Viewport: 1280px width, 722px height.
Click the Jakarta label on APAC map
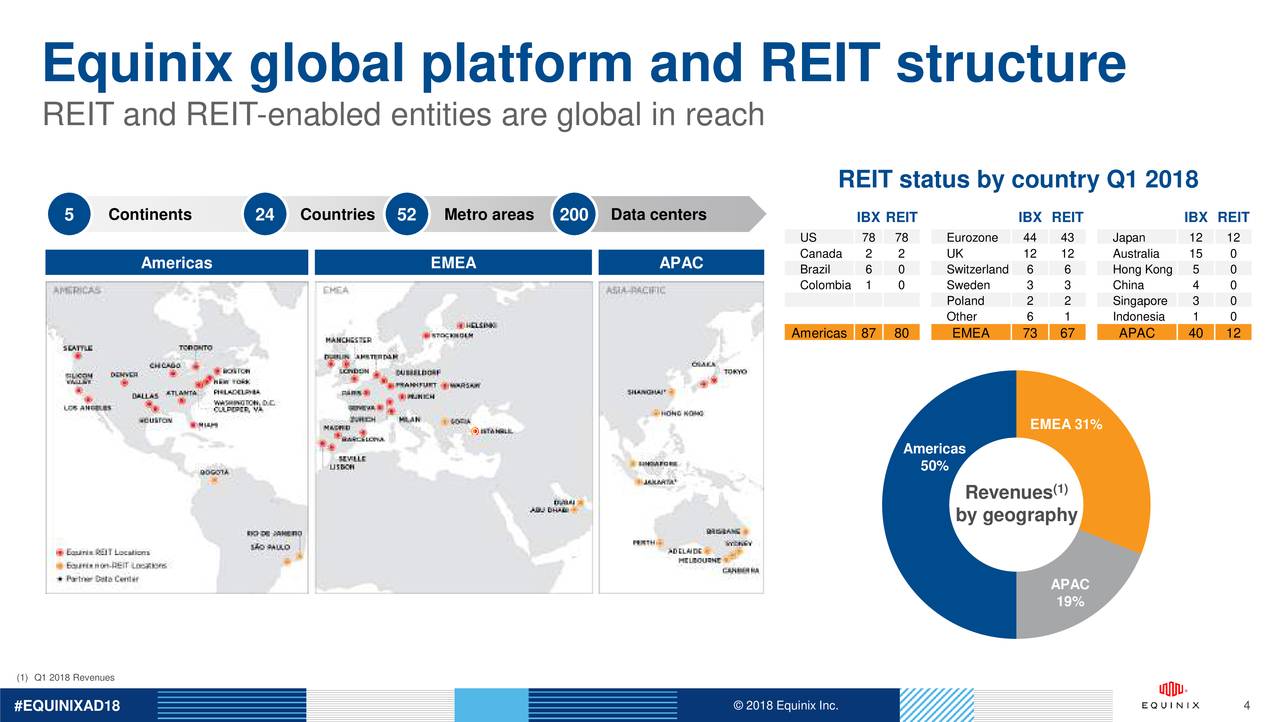coord(659,482)
